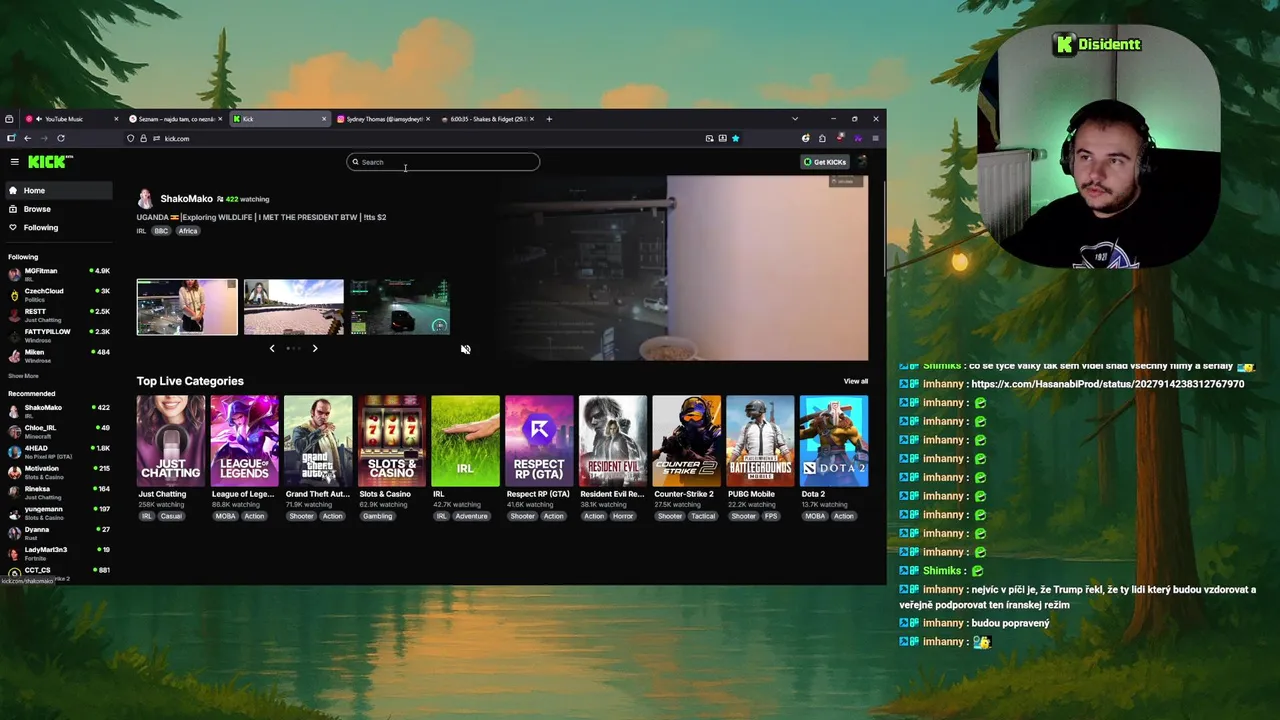1280x720 pixels.
Task: Close the Kick browser tab
Action: [x=324, y=119]
